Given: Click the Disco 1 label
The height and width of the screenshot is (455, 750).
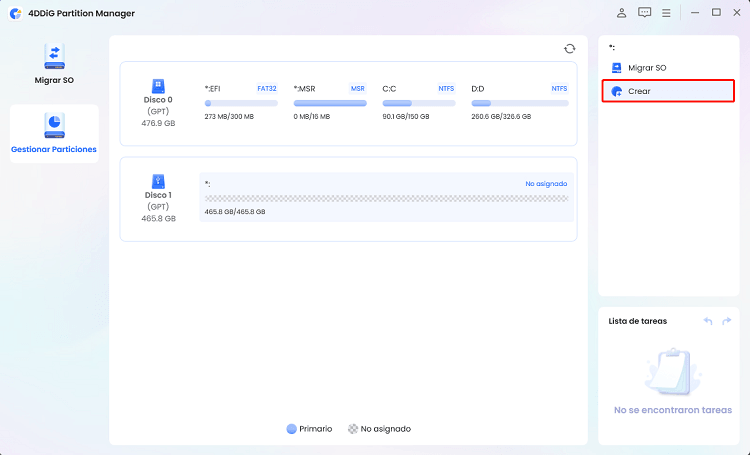Looking at the screenshot, I should [x=158, y=195].
